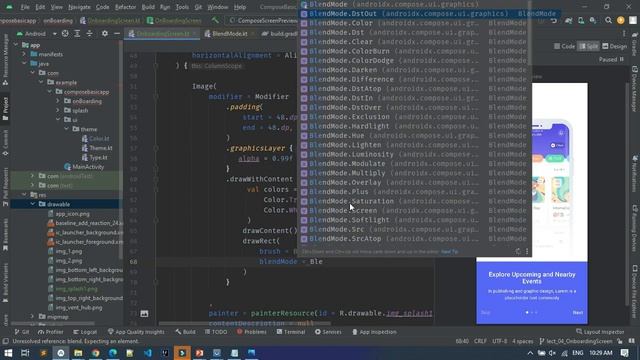The width and height of the screenshot is (640, 360).
Task: Open App Quality Insights window
Action: [x=136, y=332]
